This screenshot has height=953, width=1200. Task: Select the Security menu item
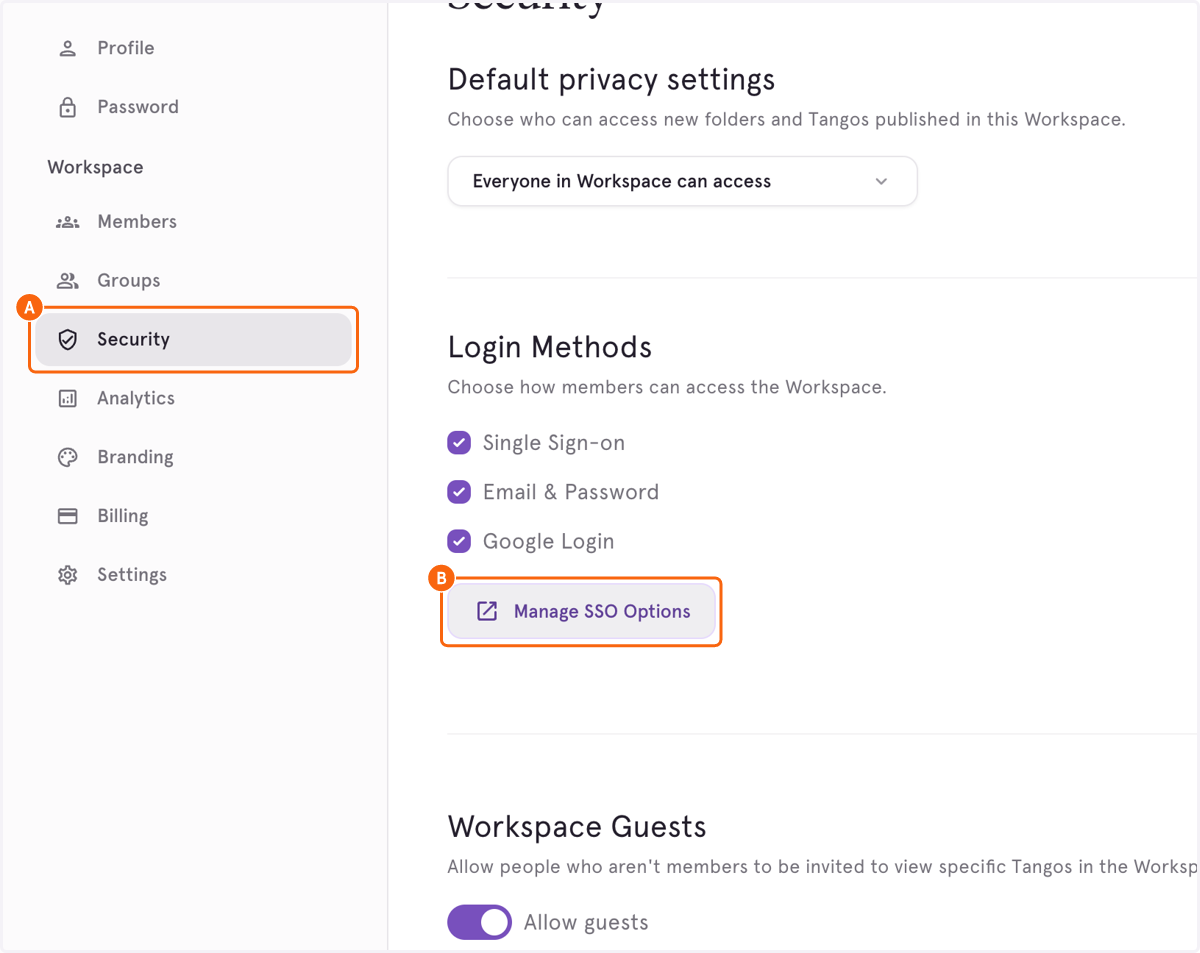tap(193, 340)
